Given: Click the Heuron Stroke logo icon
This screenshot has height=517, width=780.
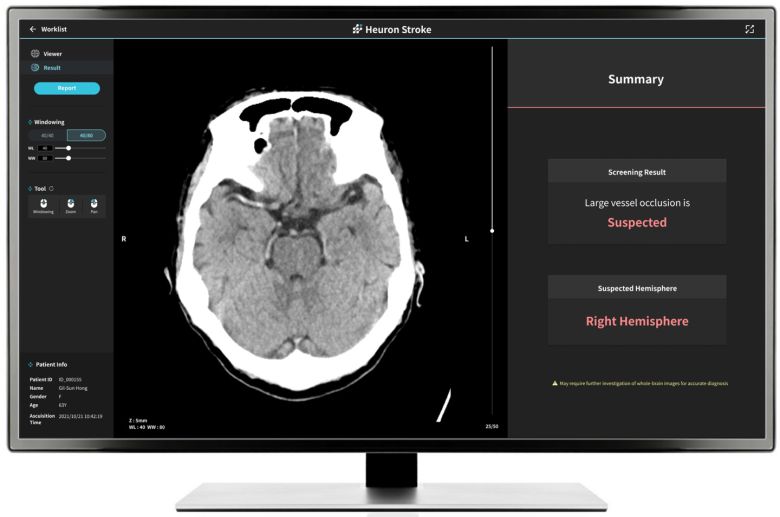Looking at the screenshot, I should pos(358,29).
